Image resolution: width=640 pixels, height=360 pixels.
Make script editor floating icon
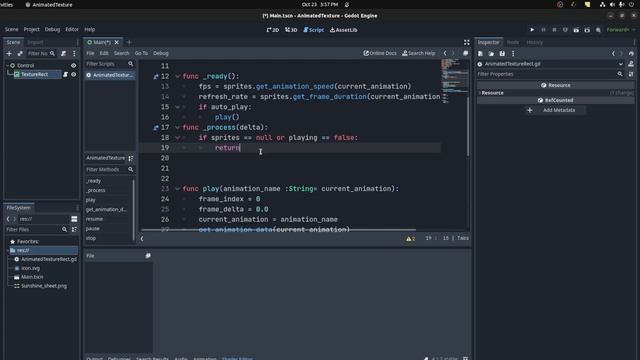pyautogui.click(x=465, y=53)
